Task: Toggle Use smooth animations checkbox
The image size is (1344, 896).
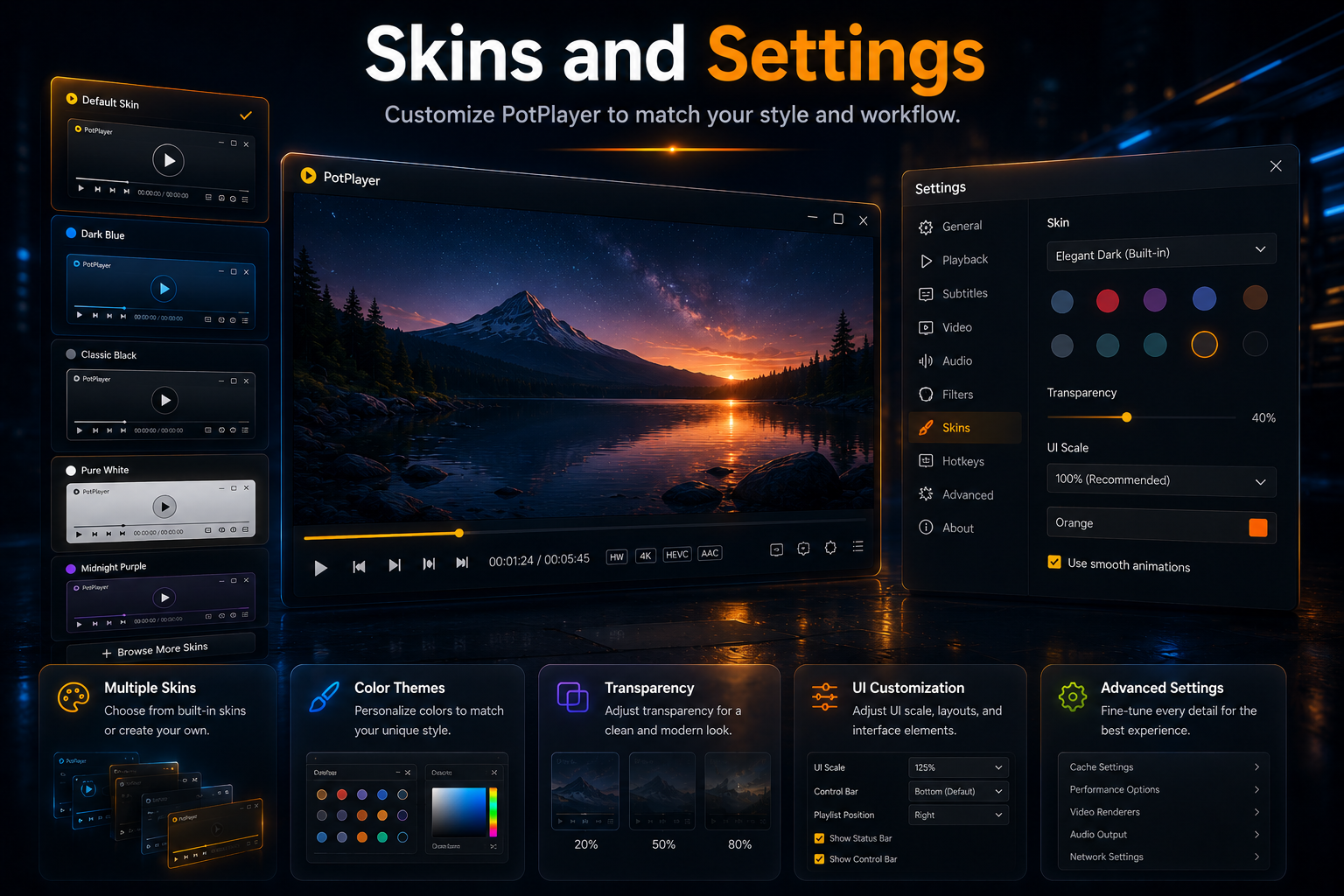Action: (x=1054, y=562)
